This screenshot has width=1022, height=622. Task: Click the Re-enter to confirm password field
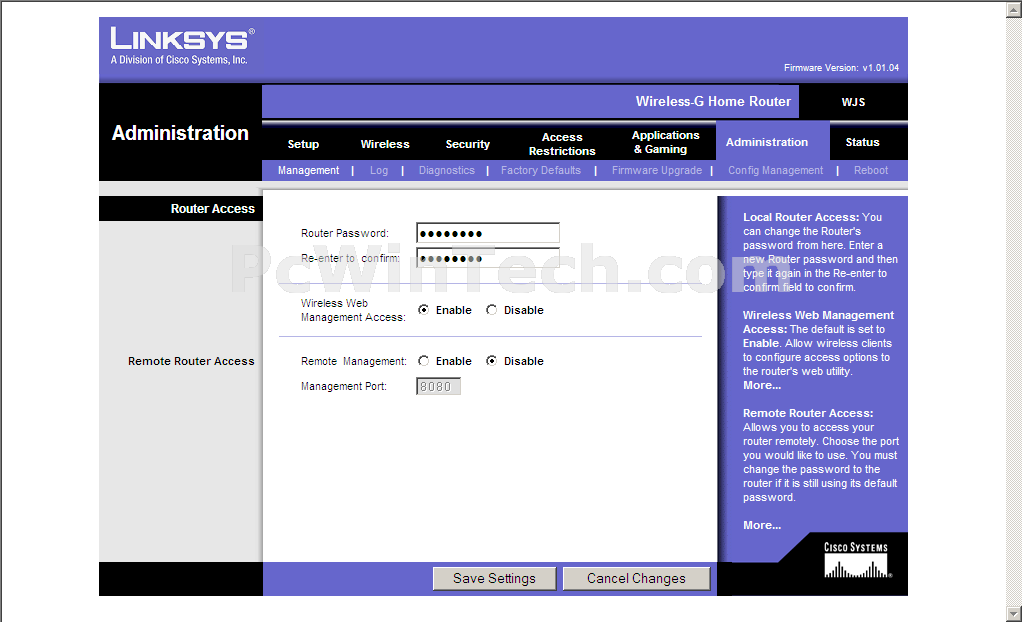coord(488,258)
